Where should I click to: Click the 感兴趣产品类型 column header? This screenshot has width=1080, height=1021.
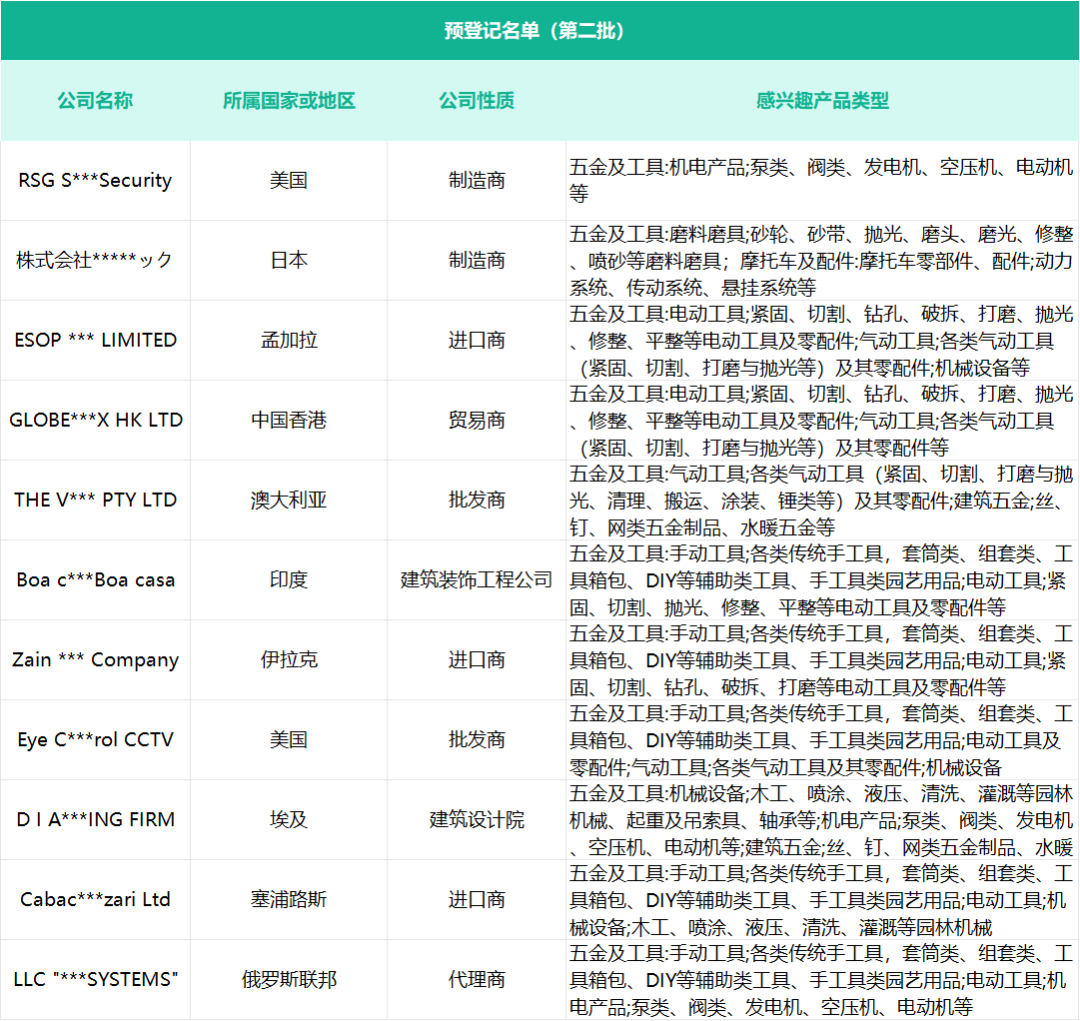[x=820, y=100]
